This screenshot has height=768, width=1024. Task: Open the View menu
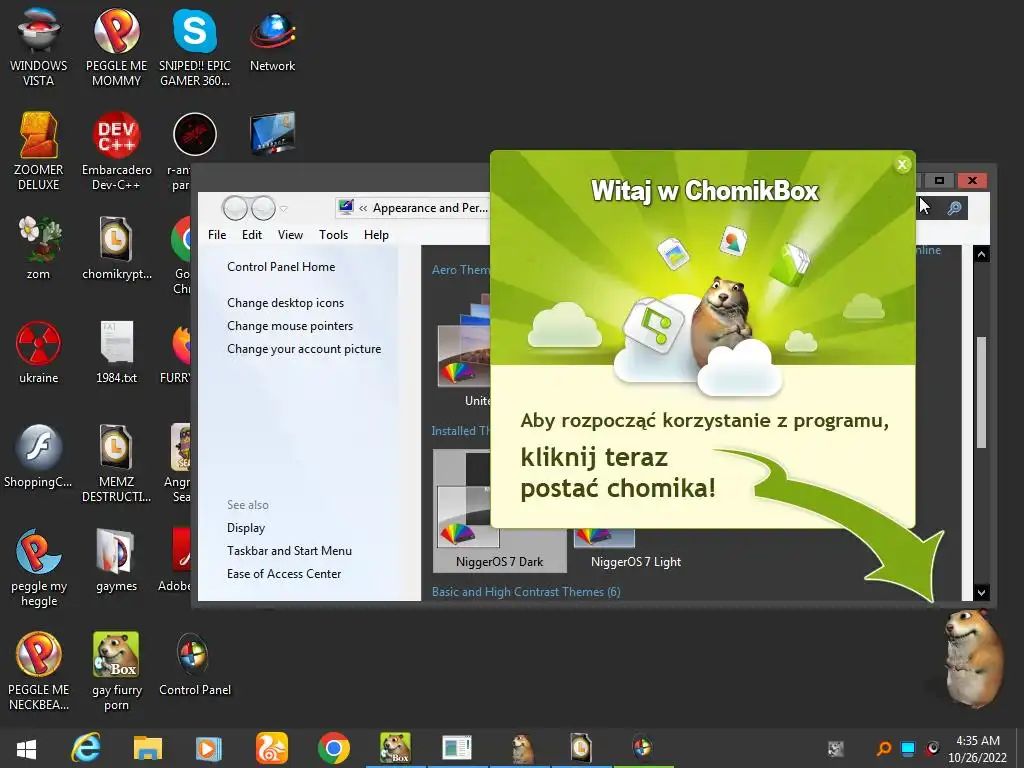click(290, 235)
